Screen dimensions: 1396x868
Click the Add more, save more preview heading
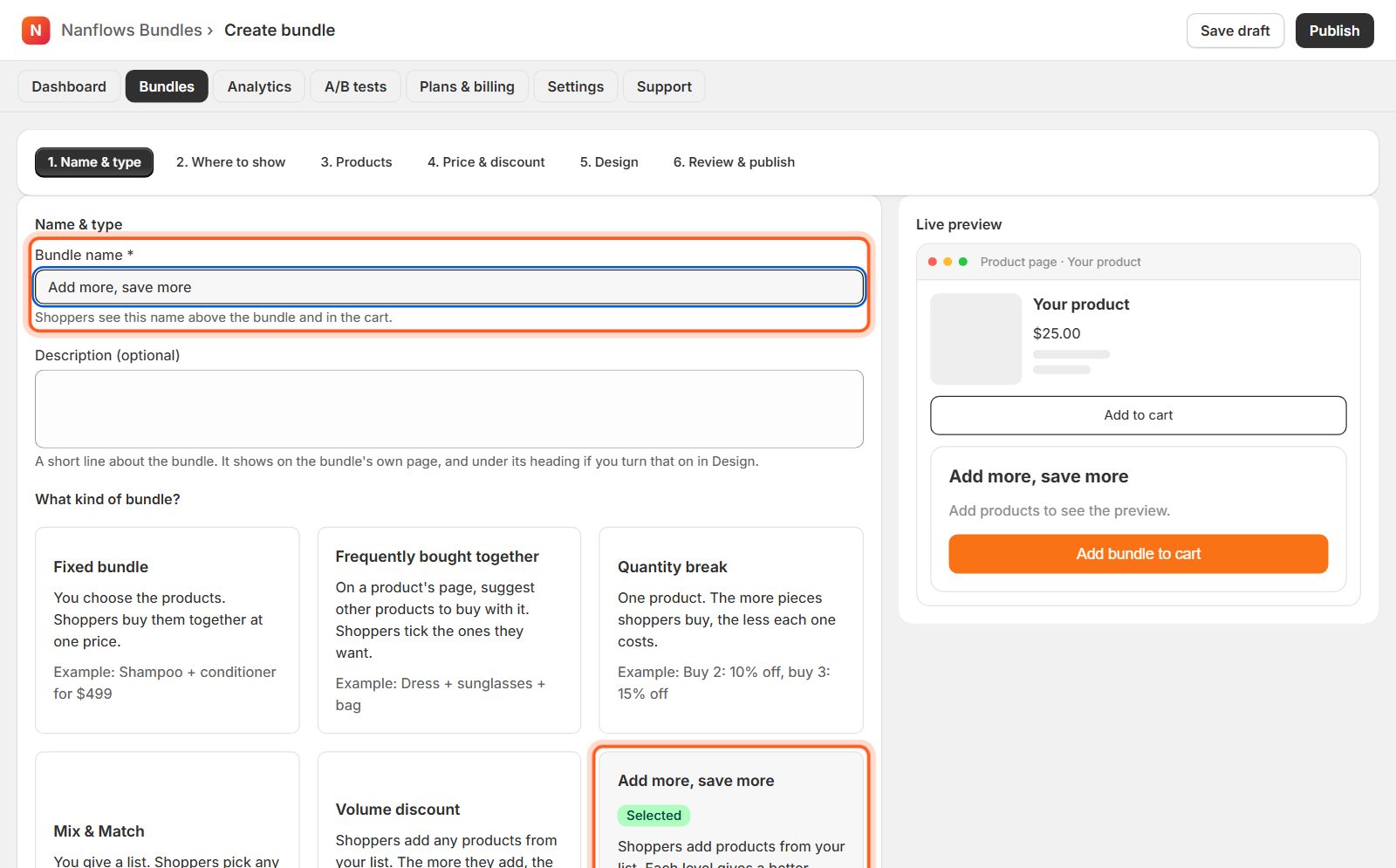point(1038,476)
